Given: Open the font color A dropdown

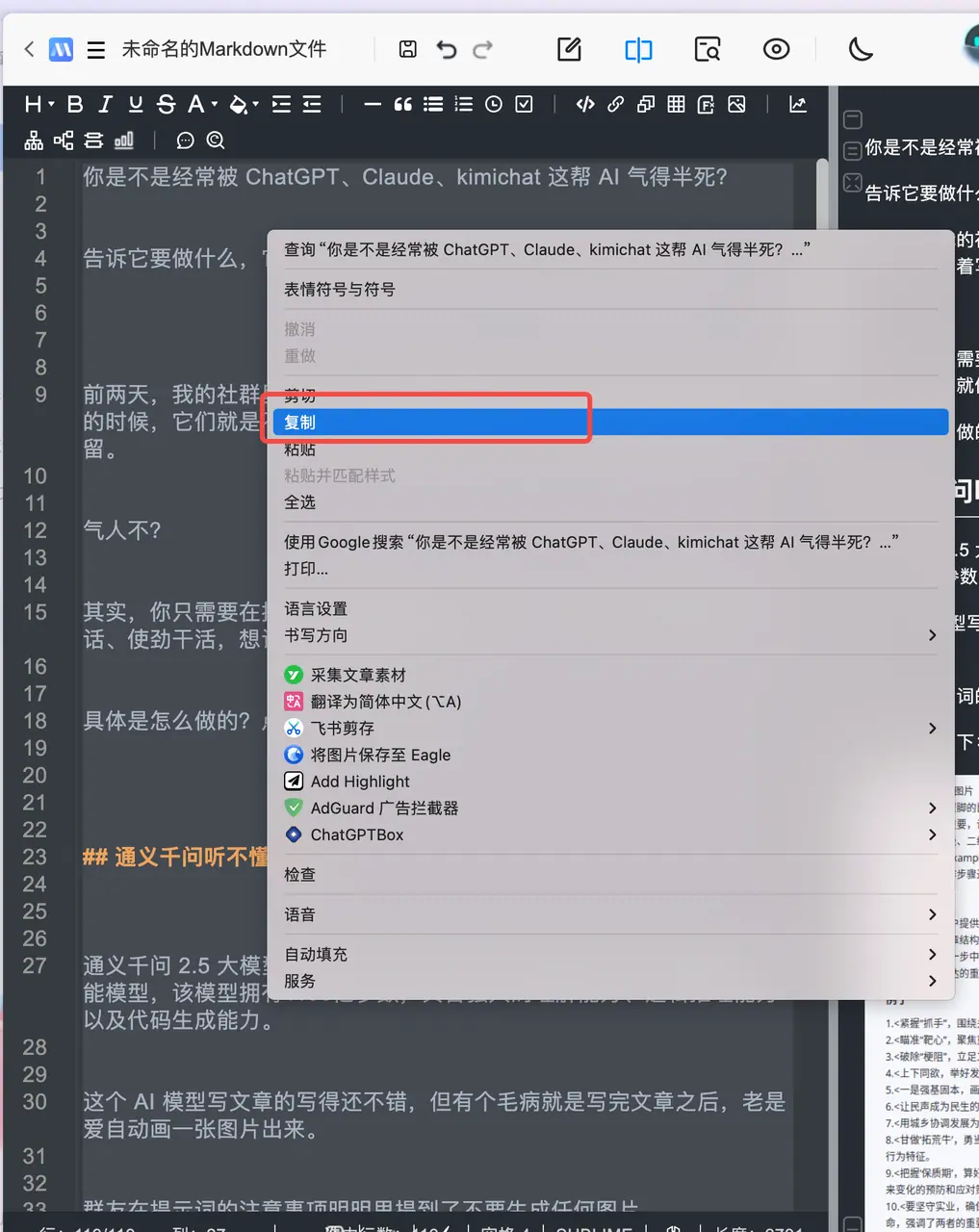Looking at the screenshot, I should coord(202,105).
